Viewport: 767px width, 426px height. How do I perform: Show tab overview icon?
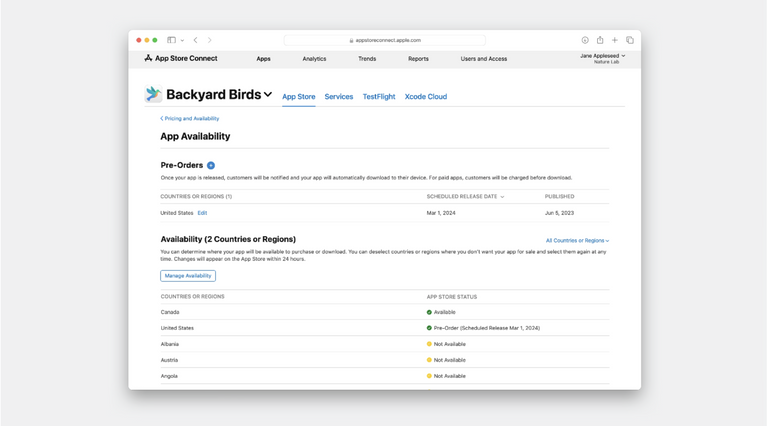point(630,40)
